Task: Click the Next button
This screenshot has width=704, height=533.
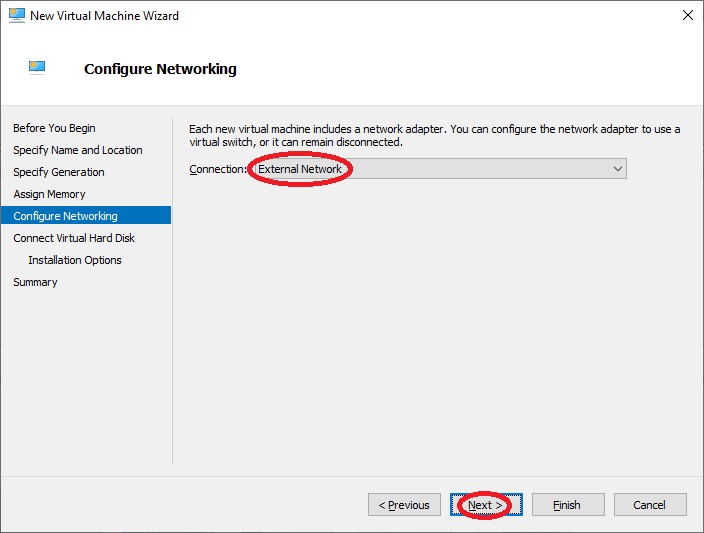Action: pyautogui.click(x=486, y=505)
